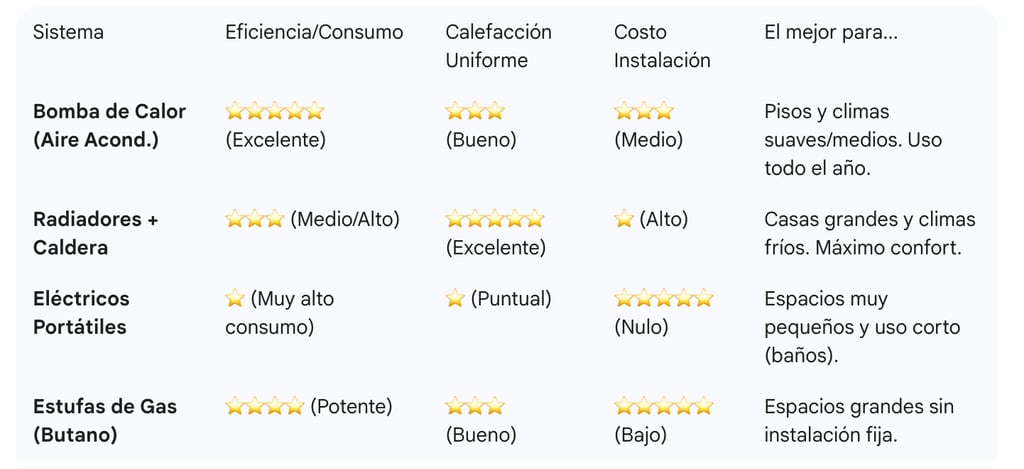Select the "El mejor para..." column header
Screen dimensions: 1024x469
[830, 32]
